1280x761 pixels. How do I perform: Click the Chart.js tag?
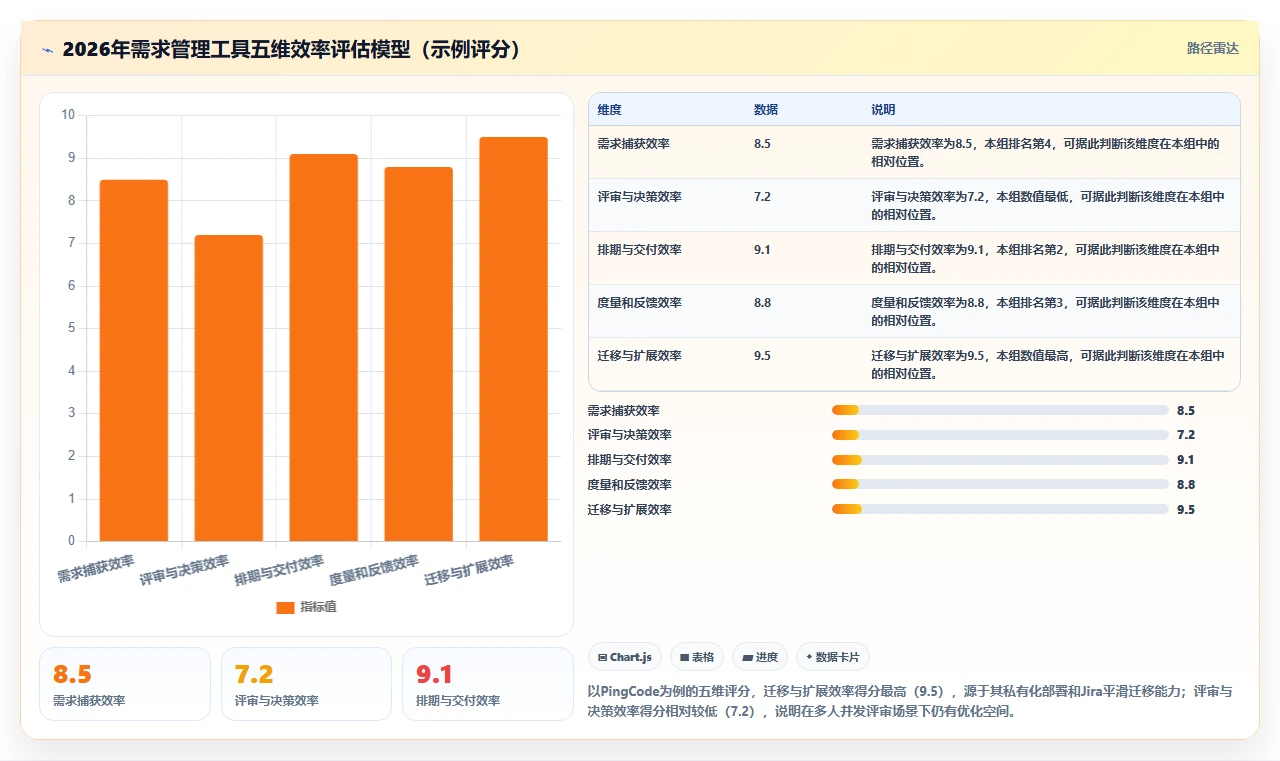click(x=625, y=657)
